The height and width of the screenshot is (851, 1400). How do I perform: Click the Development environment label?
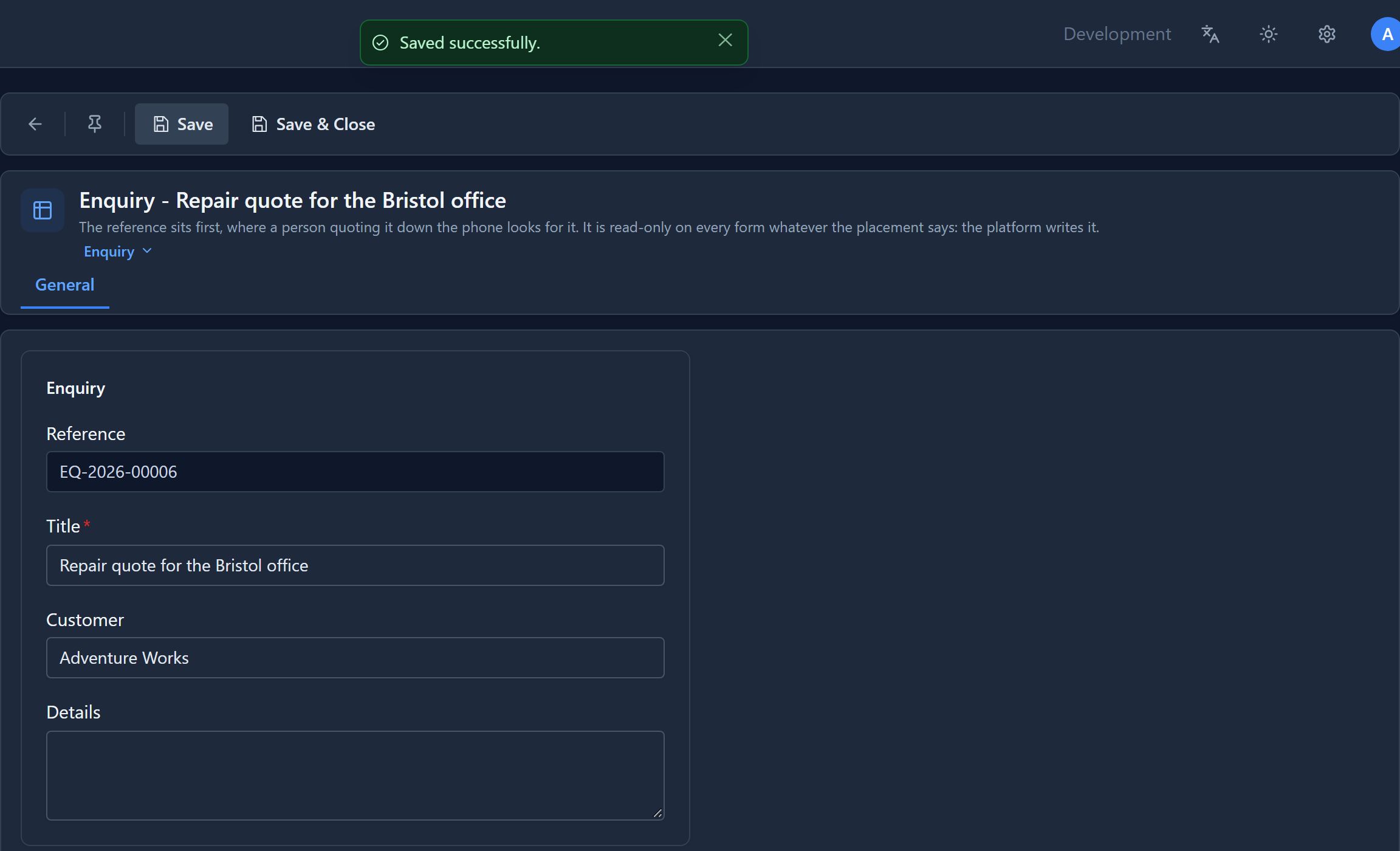click(1117, 34)
